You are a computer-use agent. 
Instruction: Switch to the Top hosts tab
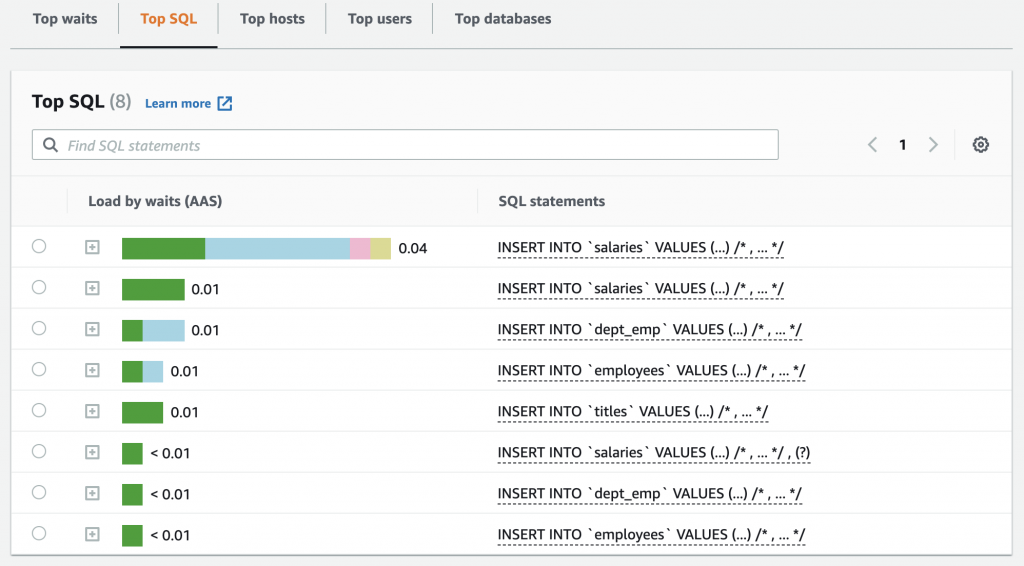(x=272, y=19)
